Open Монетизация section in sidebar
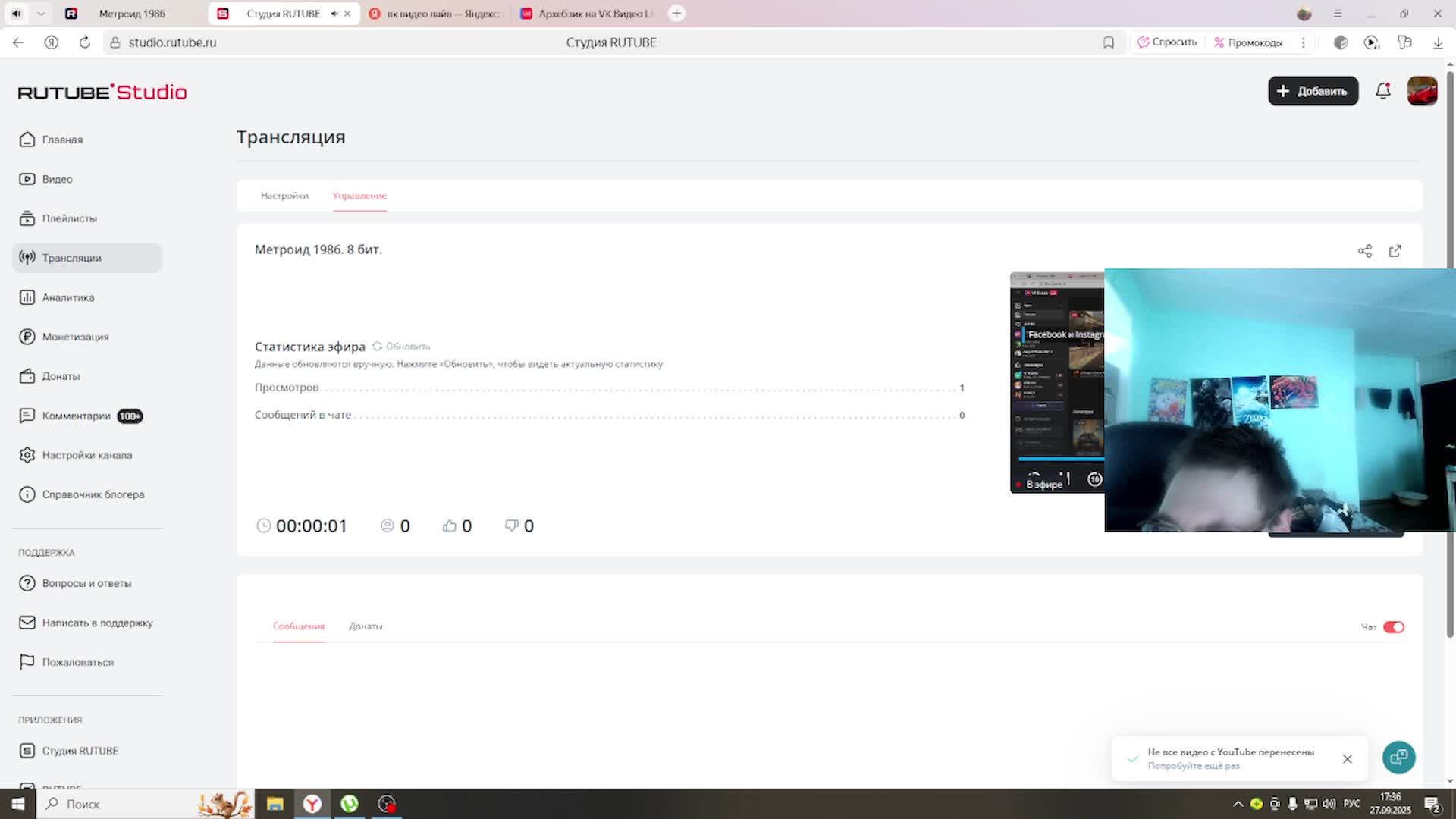The width and height of the screenshot is (1456, 819). click(75, 337)
